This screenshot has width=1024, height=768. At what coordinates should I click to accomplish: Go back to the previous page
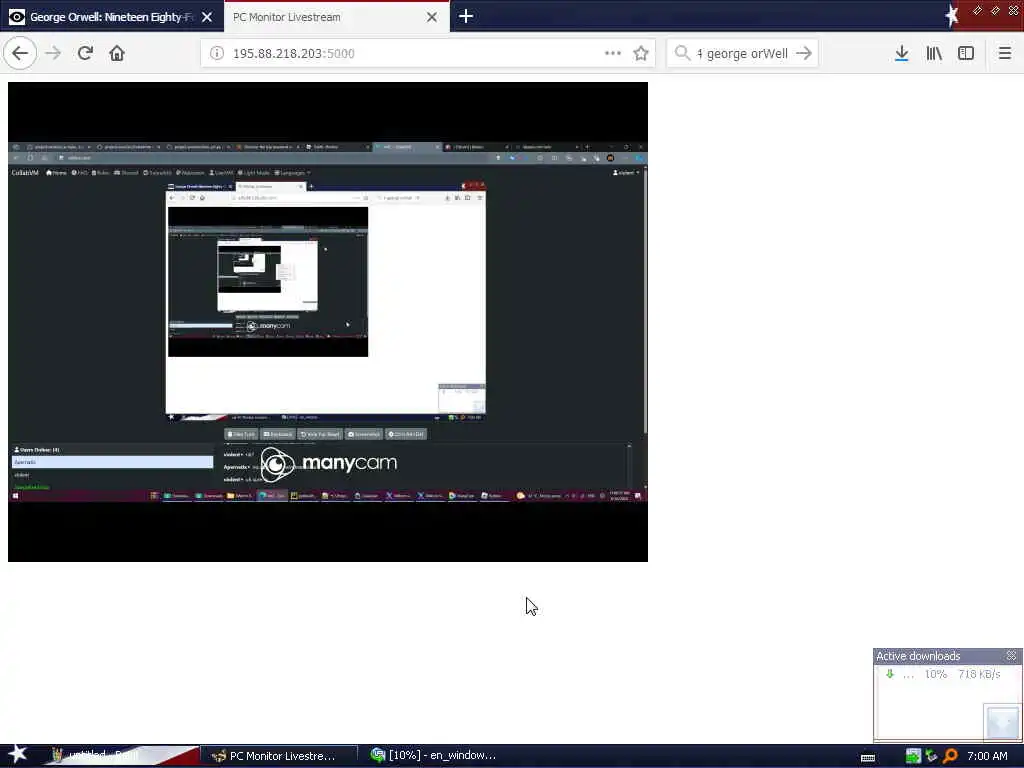tap(20, 54)
